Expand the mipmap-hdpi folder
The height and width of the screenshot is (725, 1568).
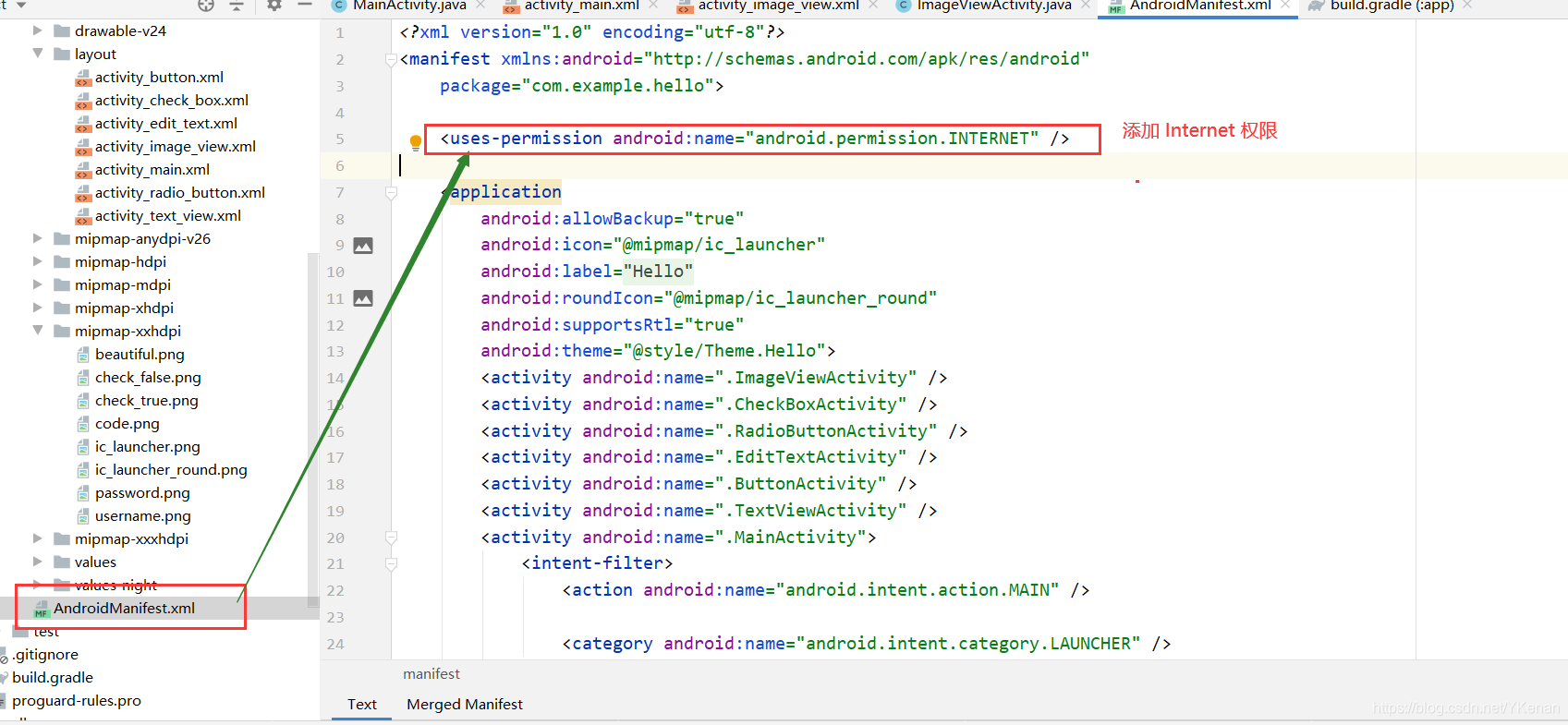tap(38, 261)
